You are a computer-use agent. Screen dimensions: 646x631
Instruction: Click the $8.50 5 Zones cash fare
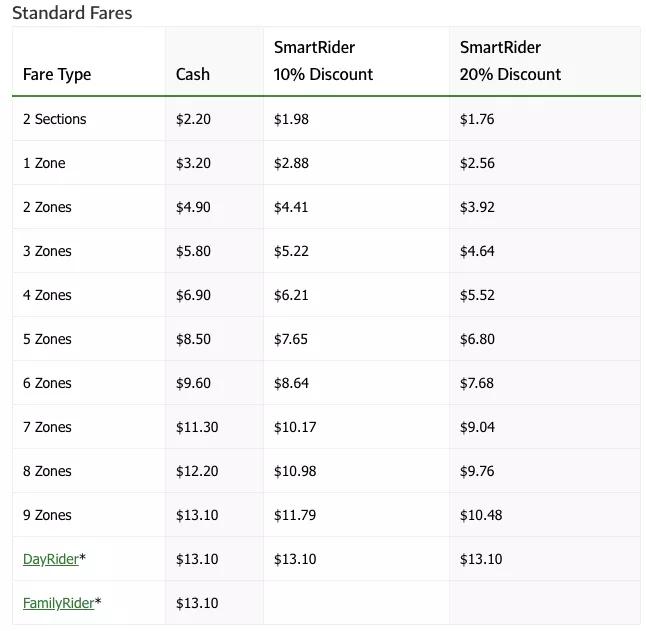[x=193, y=339]
